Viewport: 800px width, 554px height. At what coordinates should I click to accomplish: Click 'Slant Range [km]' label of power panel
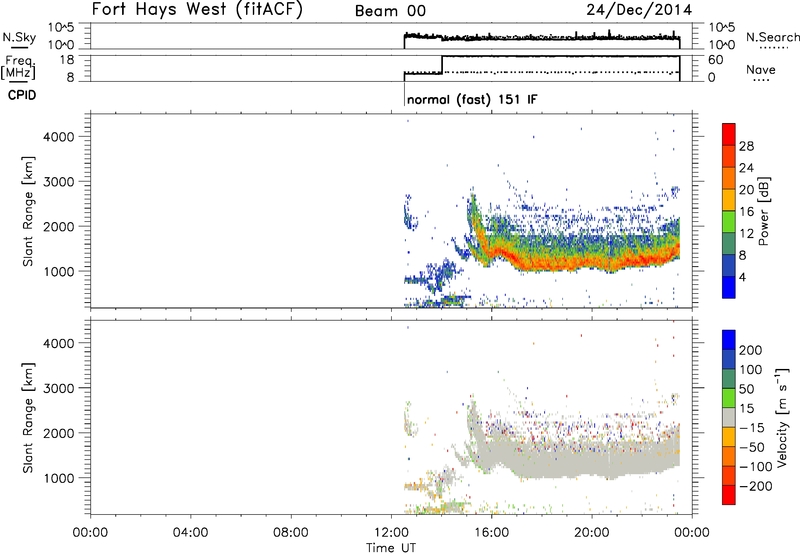click(28, 211)
